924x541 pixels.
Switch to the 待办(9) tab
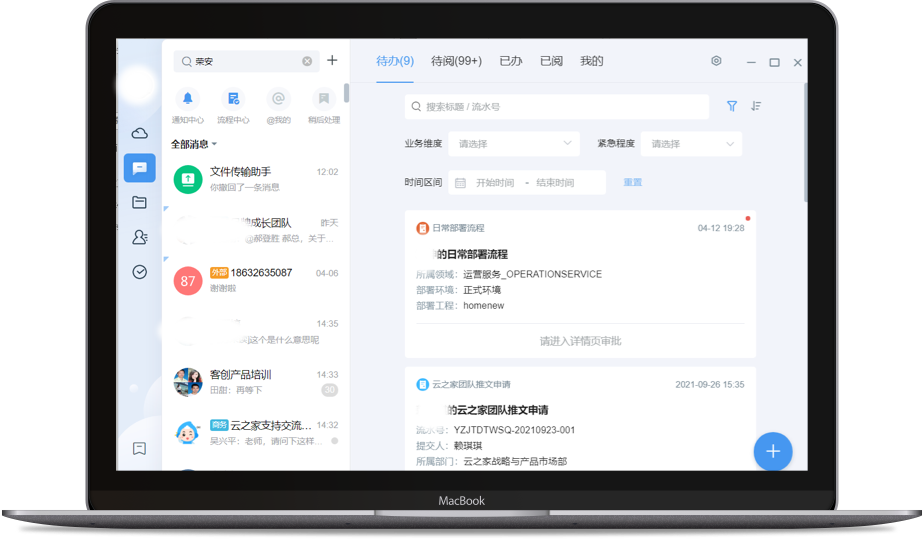[395, 61]
